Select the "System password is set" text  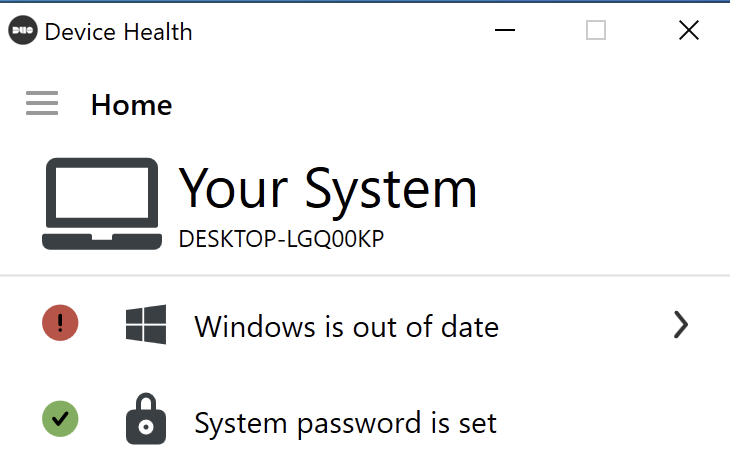point(345,423)
